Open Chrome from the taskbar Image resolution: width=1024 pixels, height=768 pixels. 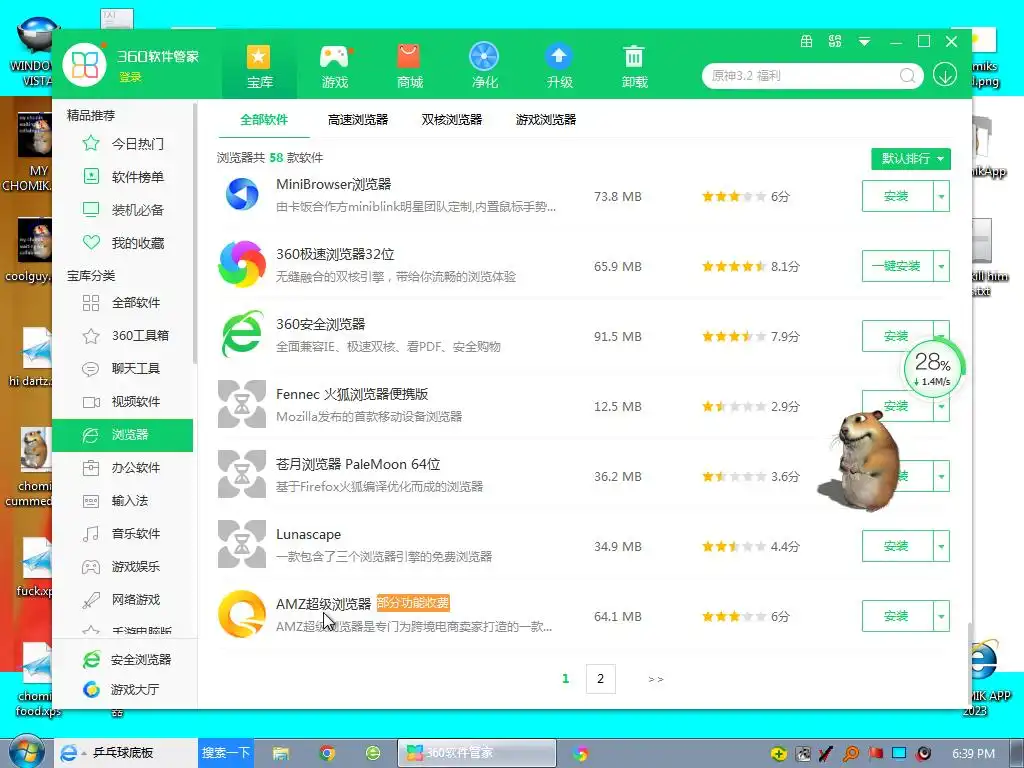point(327,754)
